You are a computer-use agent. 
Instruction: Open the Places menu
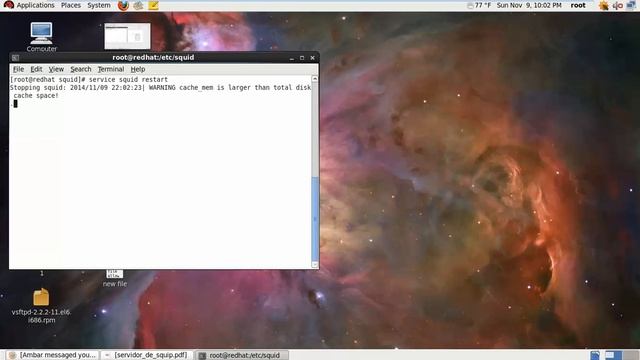tap(71, 5)
